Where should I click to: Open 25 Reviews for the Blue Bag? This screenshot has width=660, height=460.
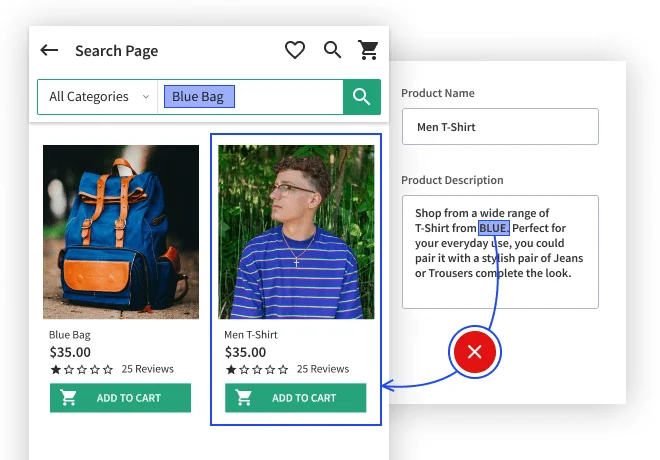pos(147,369)
